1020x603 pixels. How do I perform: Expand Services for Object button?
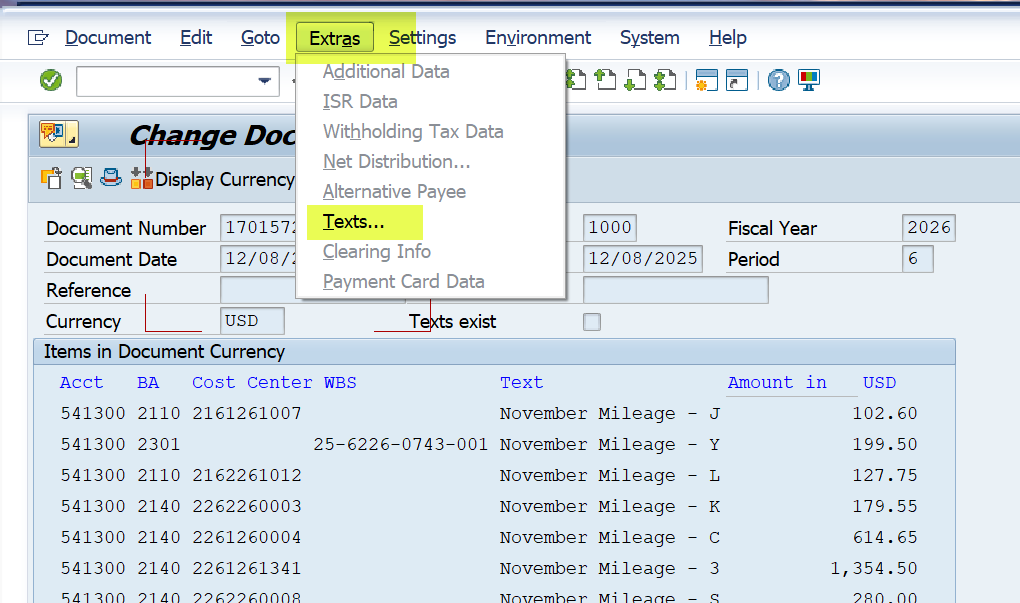(x=58, y=134)
